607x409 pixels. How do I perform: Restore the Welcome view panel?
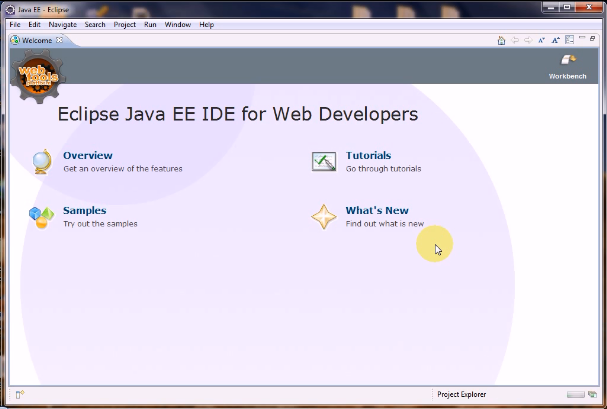pyautogui.click(x=592, y=39)
